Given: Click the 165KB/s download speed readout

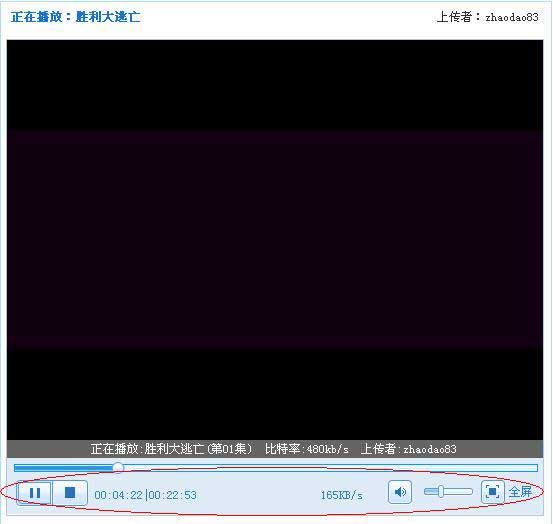Looking at the screenshot, I should [x=341, y=495].
